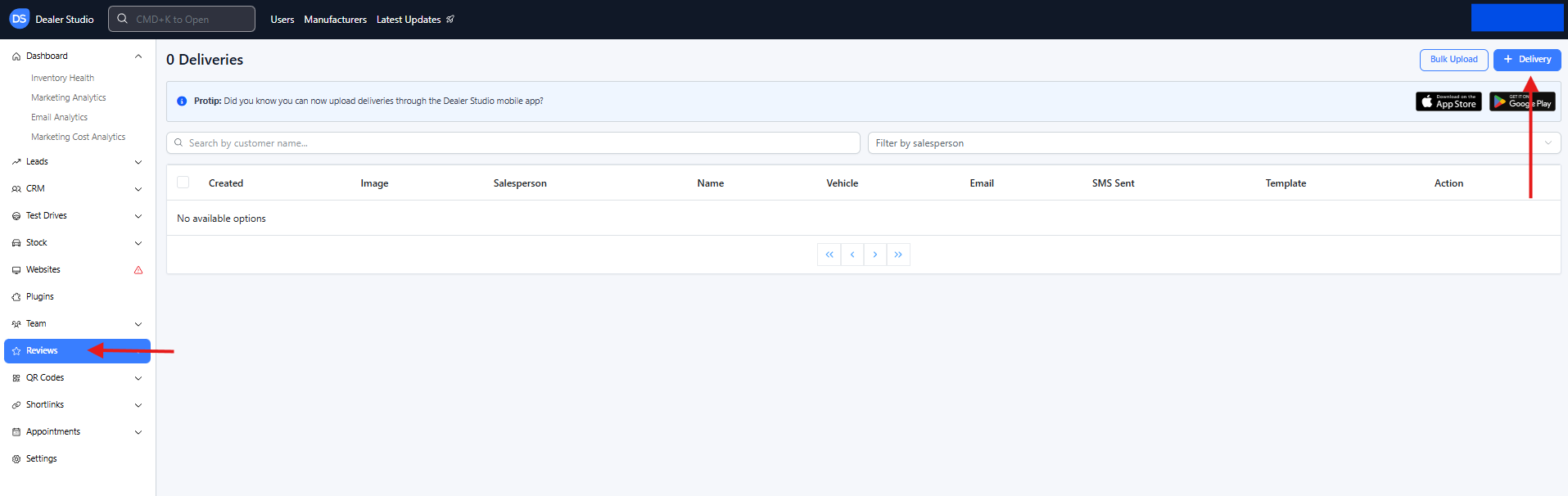The image size is (1568, 496).
Task: Click the Team members icon
Action: pyautogui.click(x=16, y=324)
